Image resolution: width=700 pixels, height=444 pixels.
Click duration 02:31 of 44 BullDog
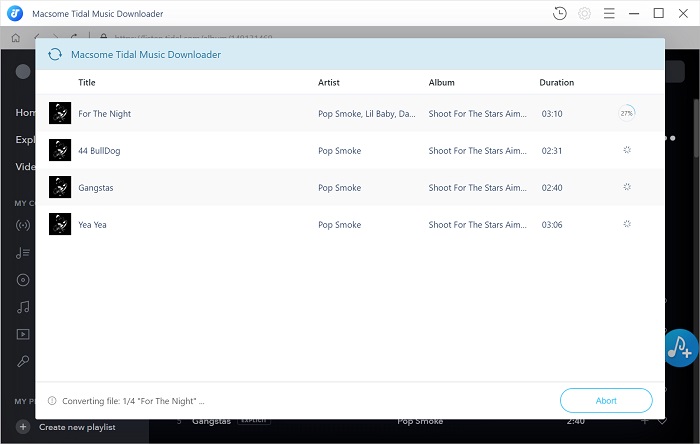(552, 151)
